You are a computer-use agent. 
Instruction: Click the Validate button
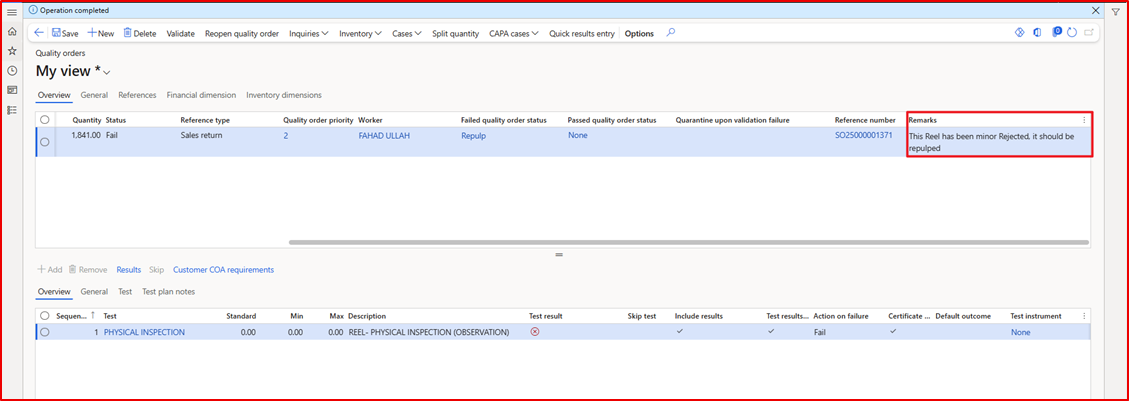click(180, 33)
